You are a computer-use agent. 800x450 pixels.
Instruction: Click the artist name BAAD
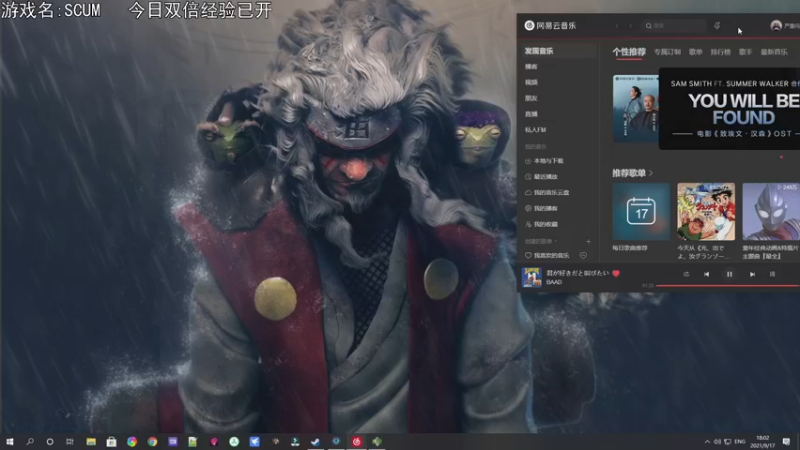pos(554,282)
